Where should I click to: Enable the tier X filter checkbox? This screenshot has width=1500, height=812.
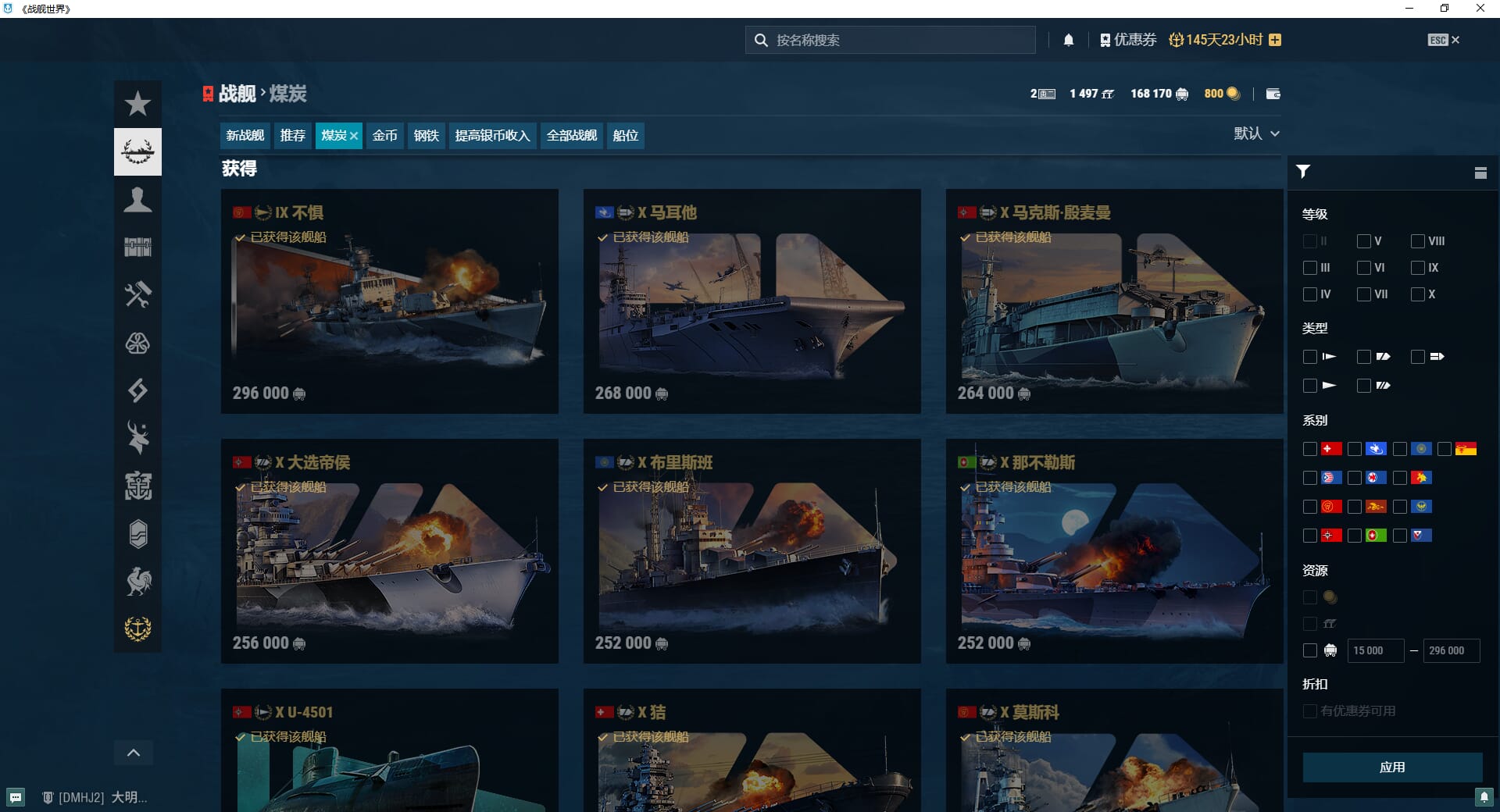[1418, 294]
